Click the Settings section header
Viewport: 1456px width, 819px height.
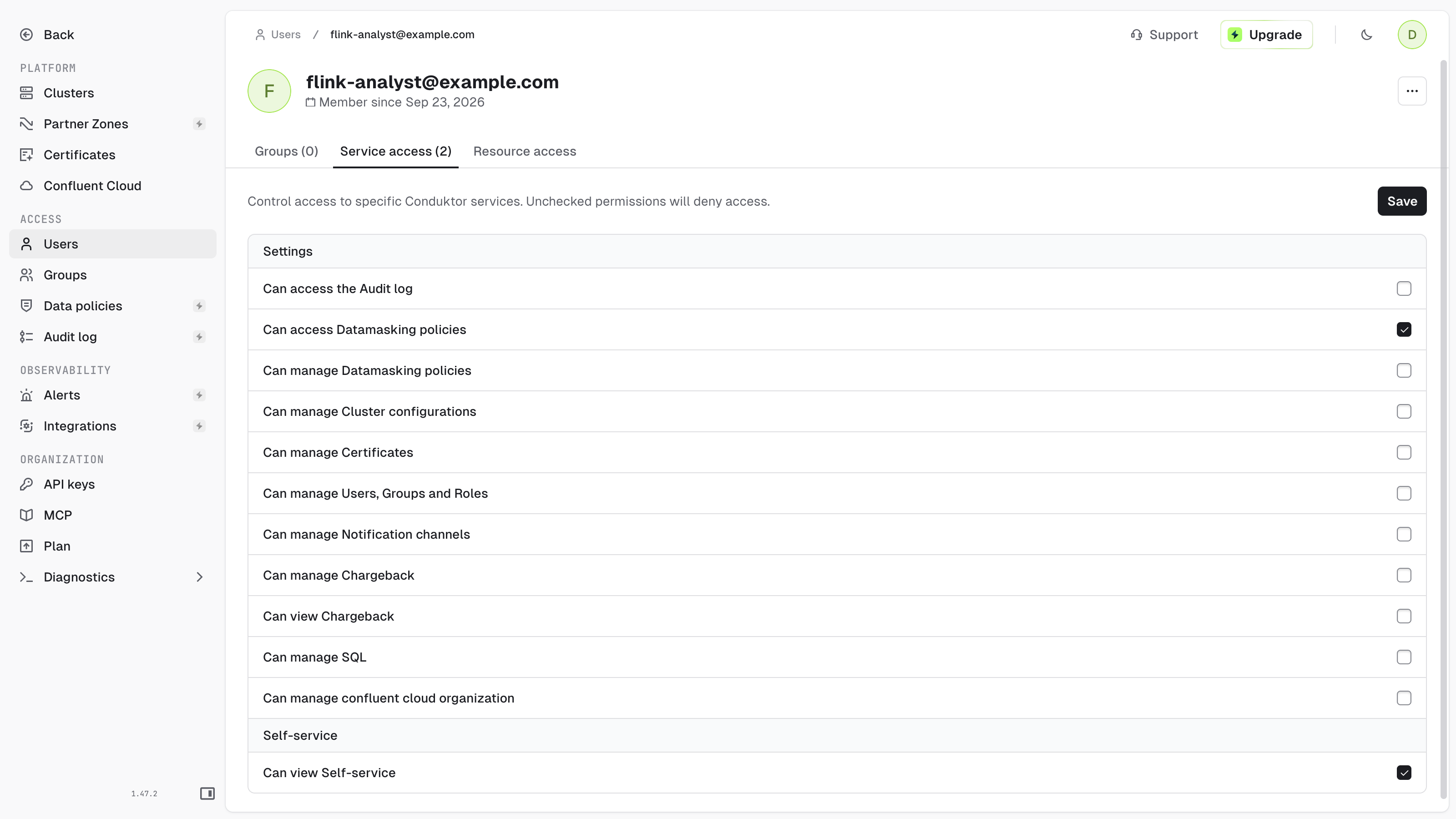(837, 252)
